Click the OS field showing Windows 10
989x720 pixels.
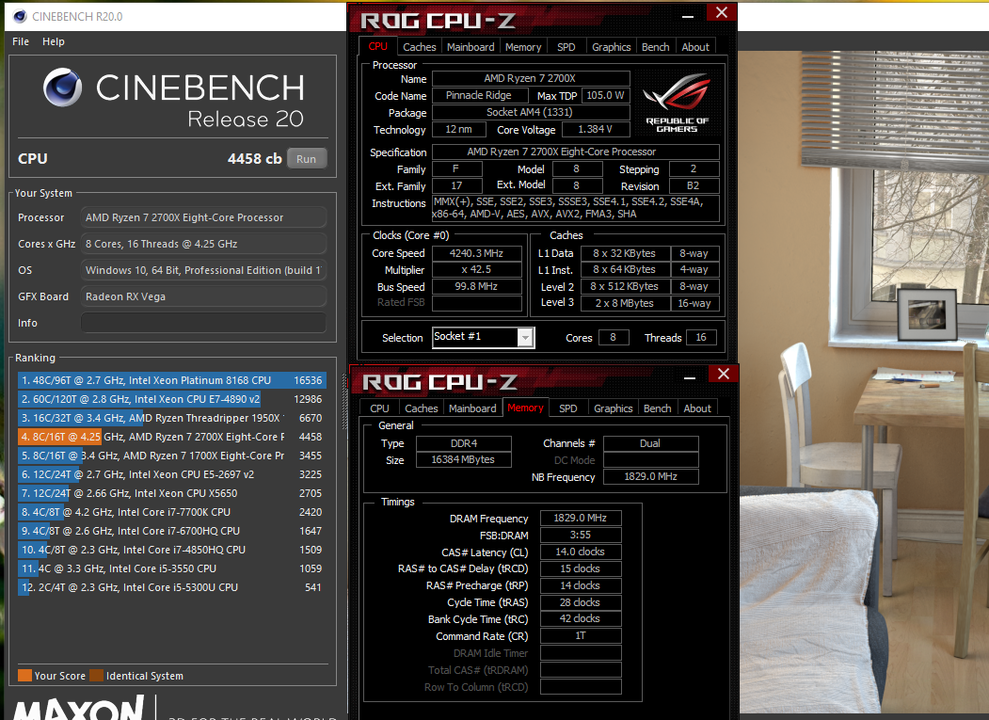pyautogui.click(x=204, y=270)
